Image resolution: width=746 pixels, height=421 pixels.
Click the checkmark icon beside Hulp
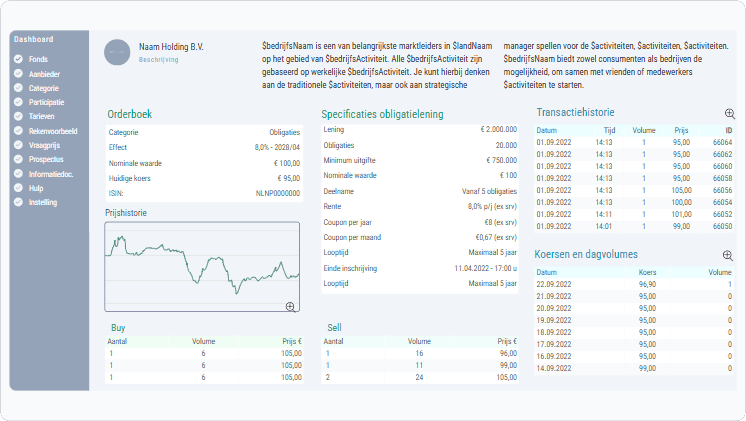[x=18, y=188]
